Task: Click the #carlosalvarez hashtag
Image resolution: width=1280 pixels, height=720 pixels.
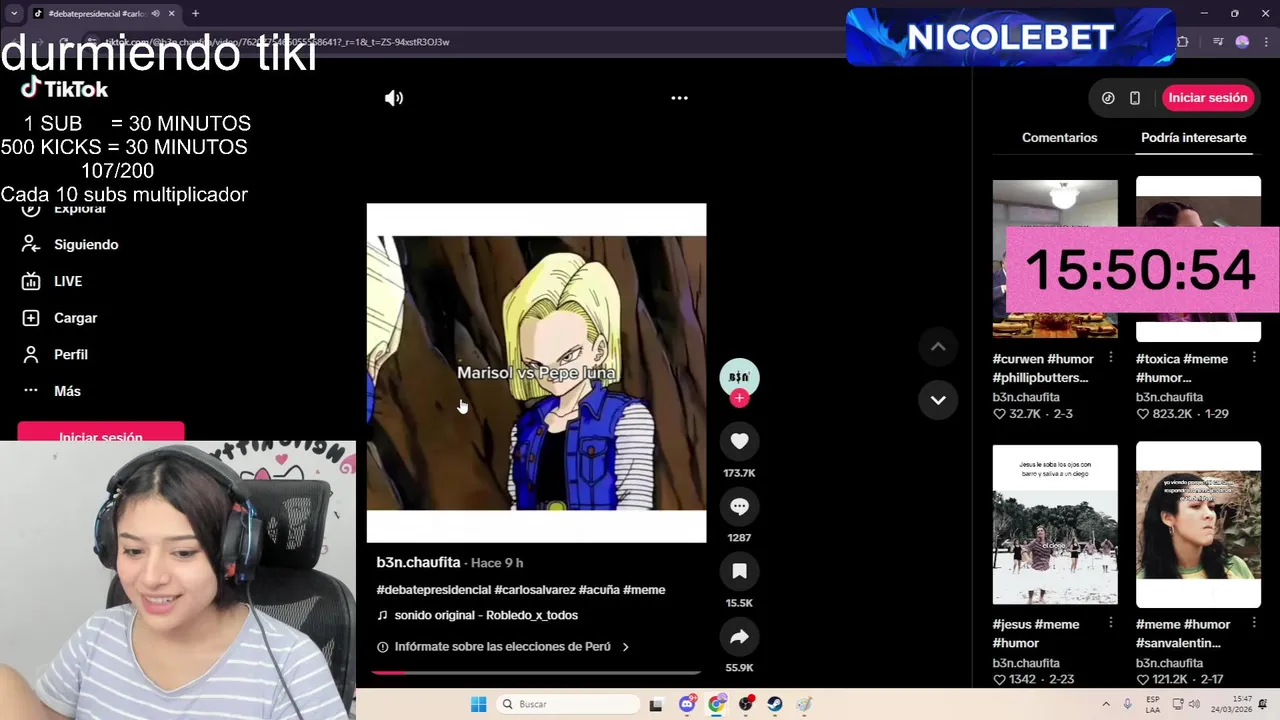Action: (534, 590)
